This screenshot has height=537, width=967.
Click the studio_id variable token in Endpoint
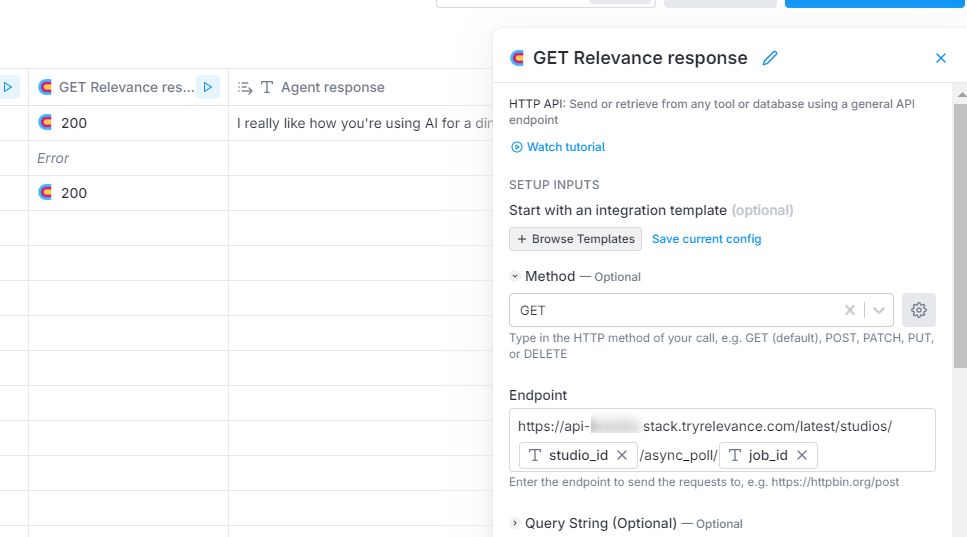(568, 455)
